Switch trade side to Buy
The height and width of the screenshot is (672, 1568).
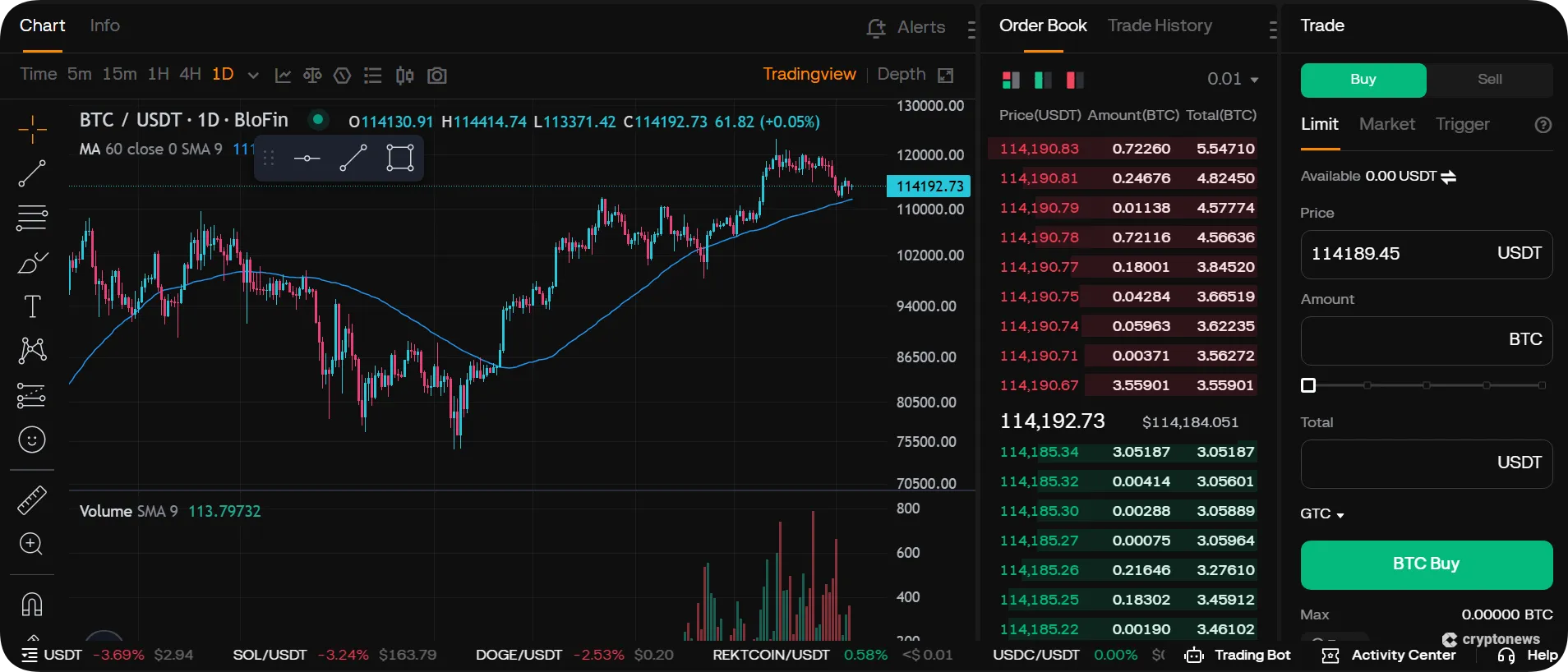coord(1363,80)
